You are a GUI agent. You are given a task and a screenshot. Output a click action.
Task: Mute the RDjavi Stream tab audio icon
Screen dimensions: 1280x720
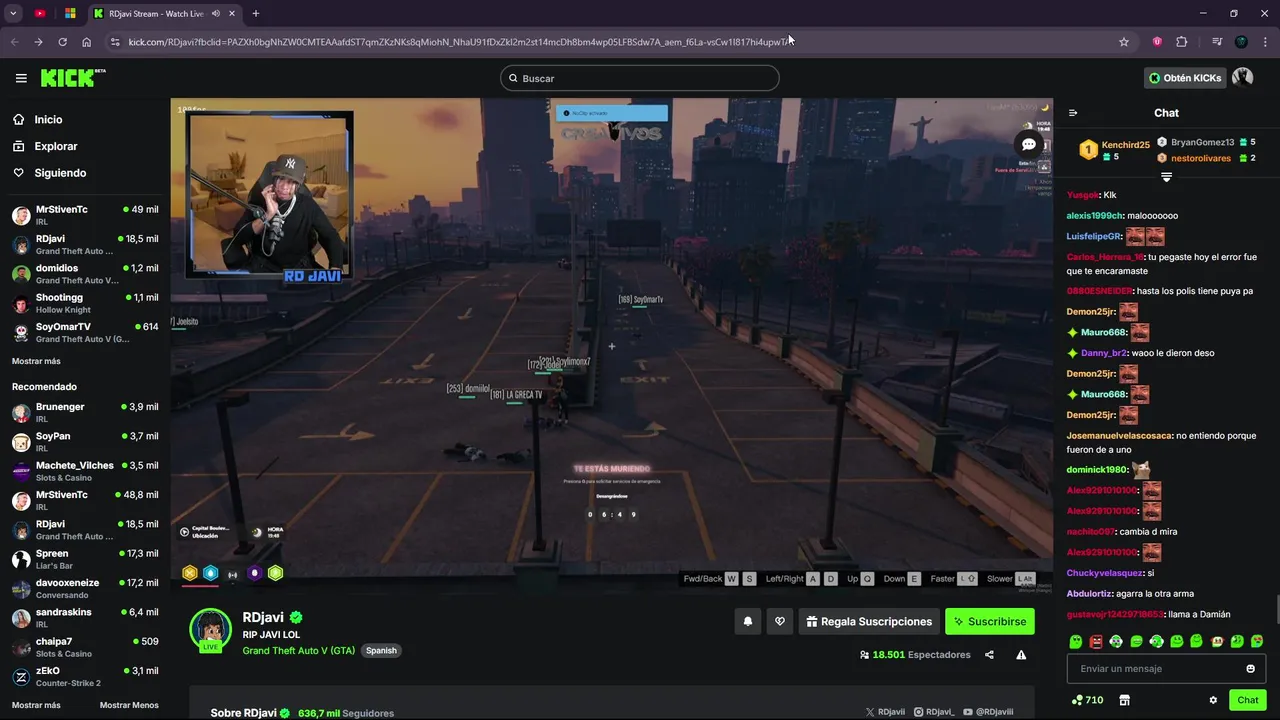(216, 13)
